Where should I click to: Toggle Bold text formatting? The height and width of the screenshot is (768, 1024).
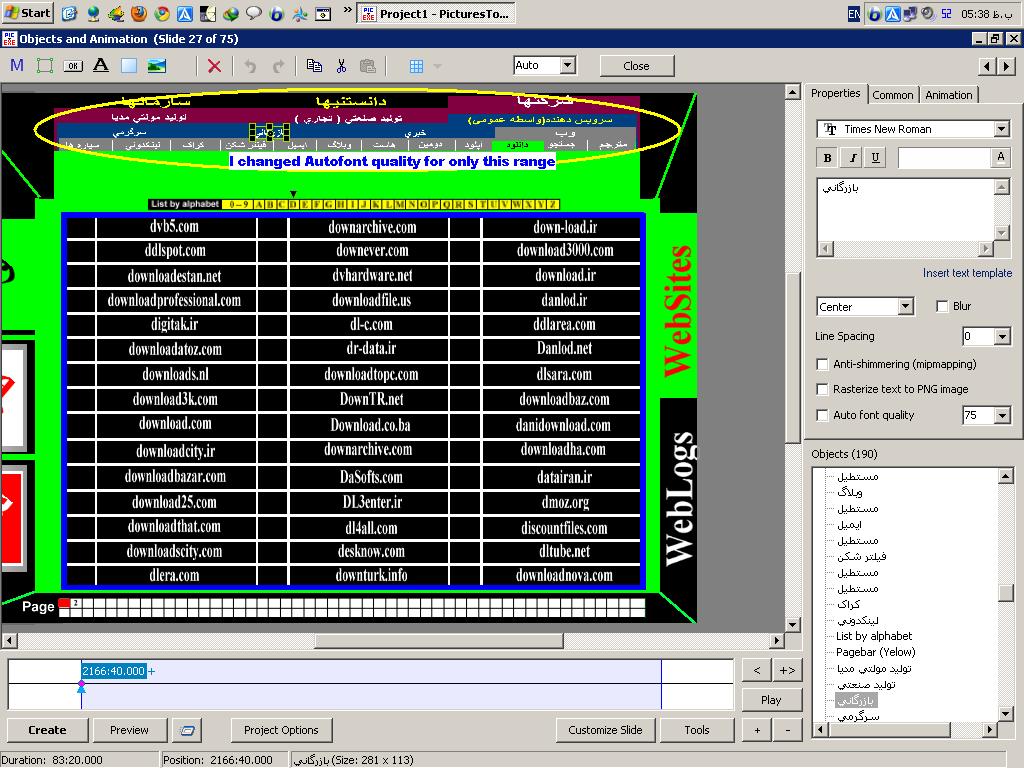pos(827,157)
